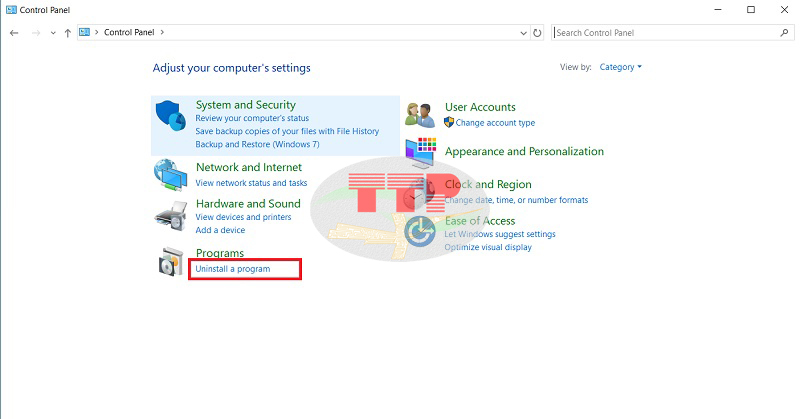
Task: Click Optimize visual display link
Action: pyautogui.click(x=488, y=248)
